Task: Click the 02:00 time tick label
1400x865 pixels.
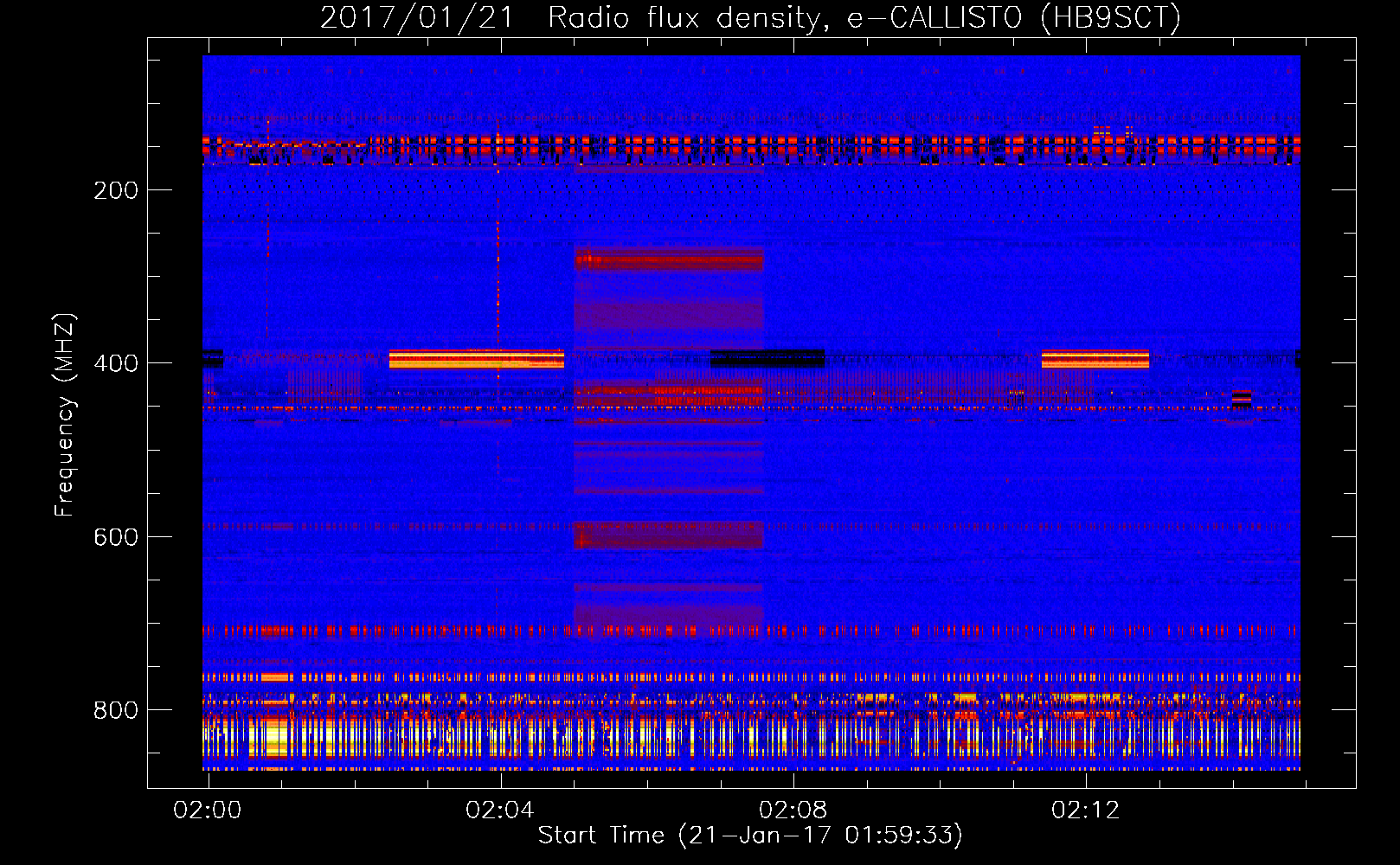Action: (208, 810)
